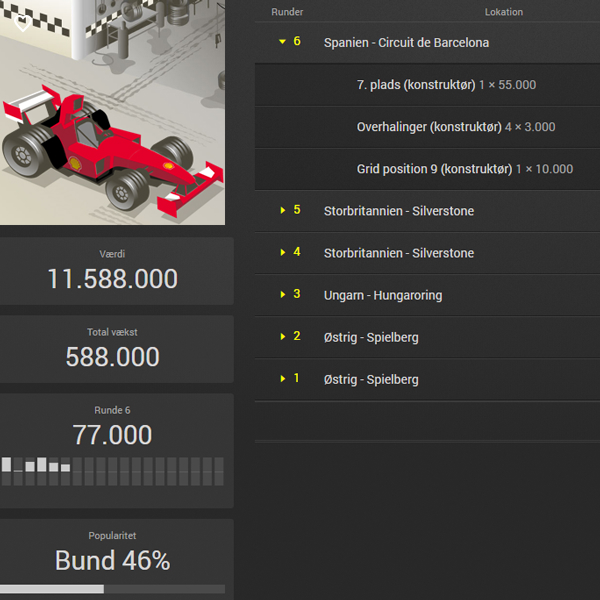Screen dimensions: 600x600
Task: Sort by the Runder column header
Action: coord(287,12)
